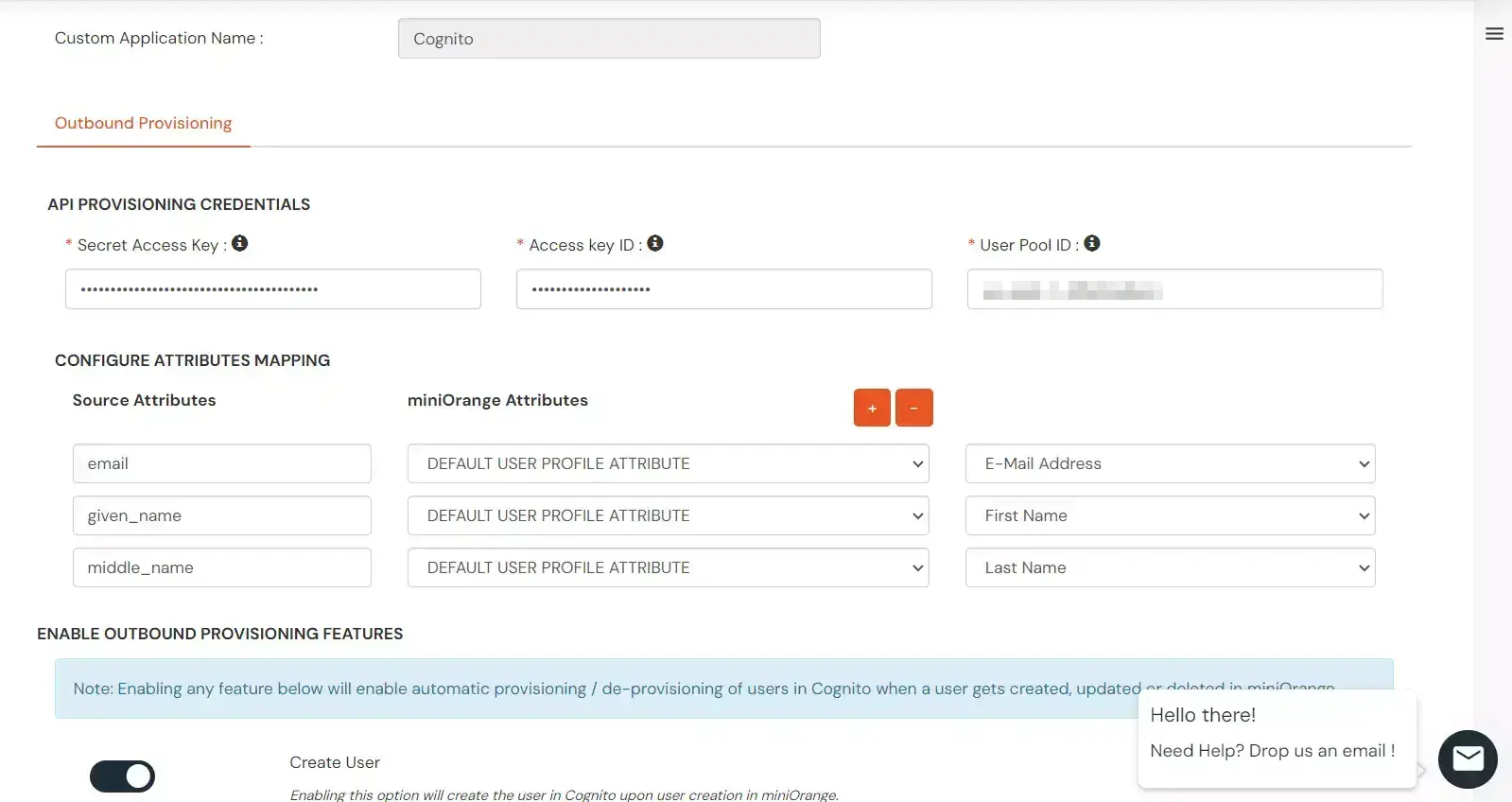1512x802 pixels.
Task: Remove attribute mapping row with minus button
Action: [x=914, y=408]
